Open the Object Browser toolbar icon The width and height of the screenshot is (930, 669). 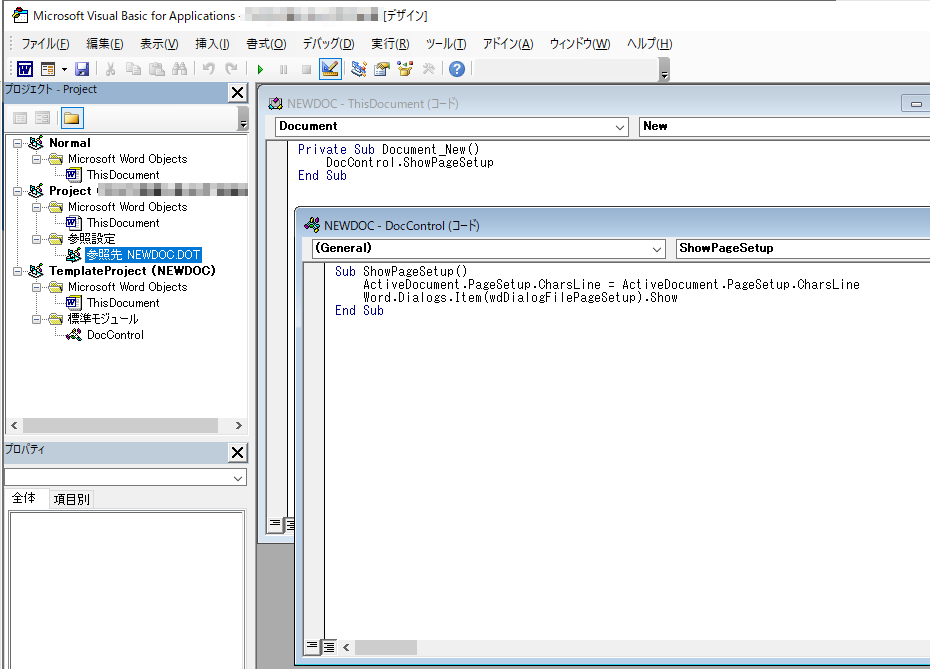click(405, 69)
